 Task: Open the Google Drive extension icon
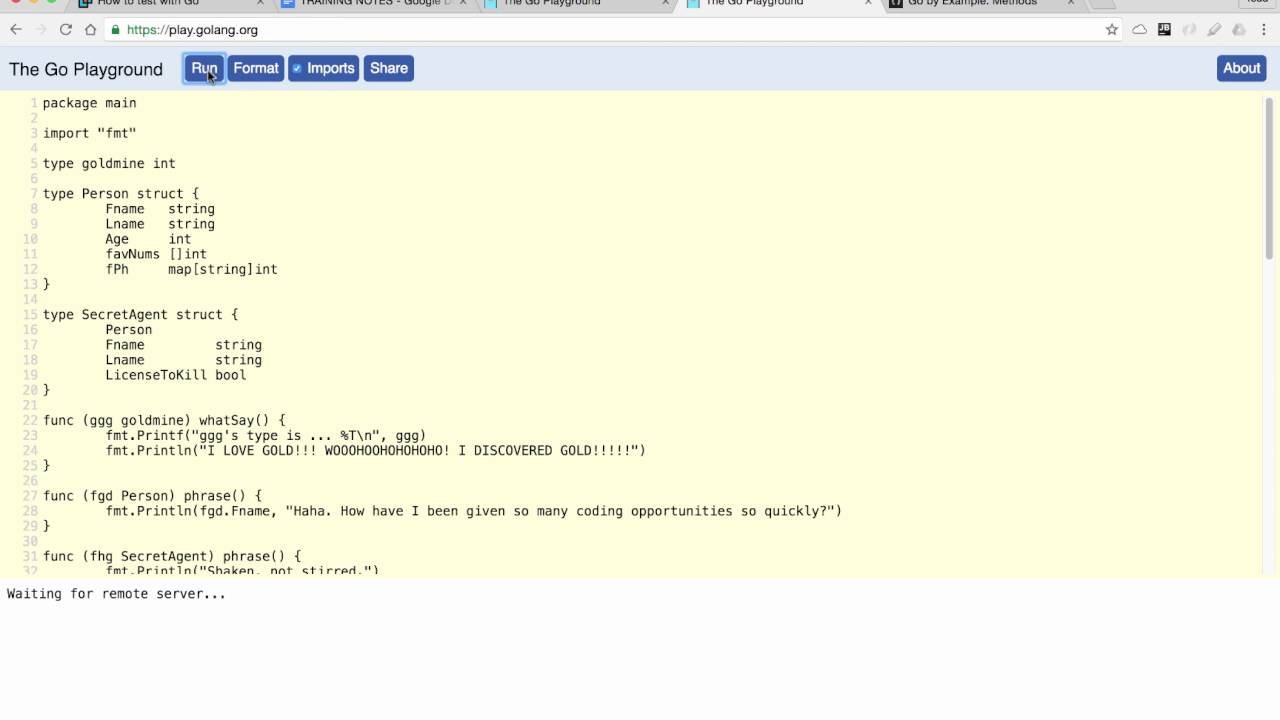1239,30
